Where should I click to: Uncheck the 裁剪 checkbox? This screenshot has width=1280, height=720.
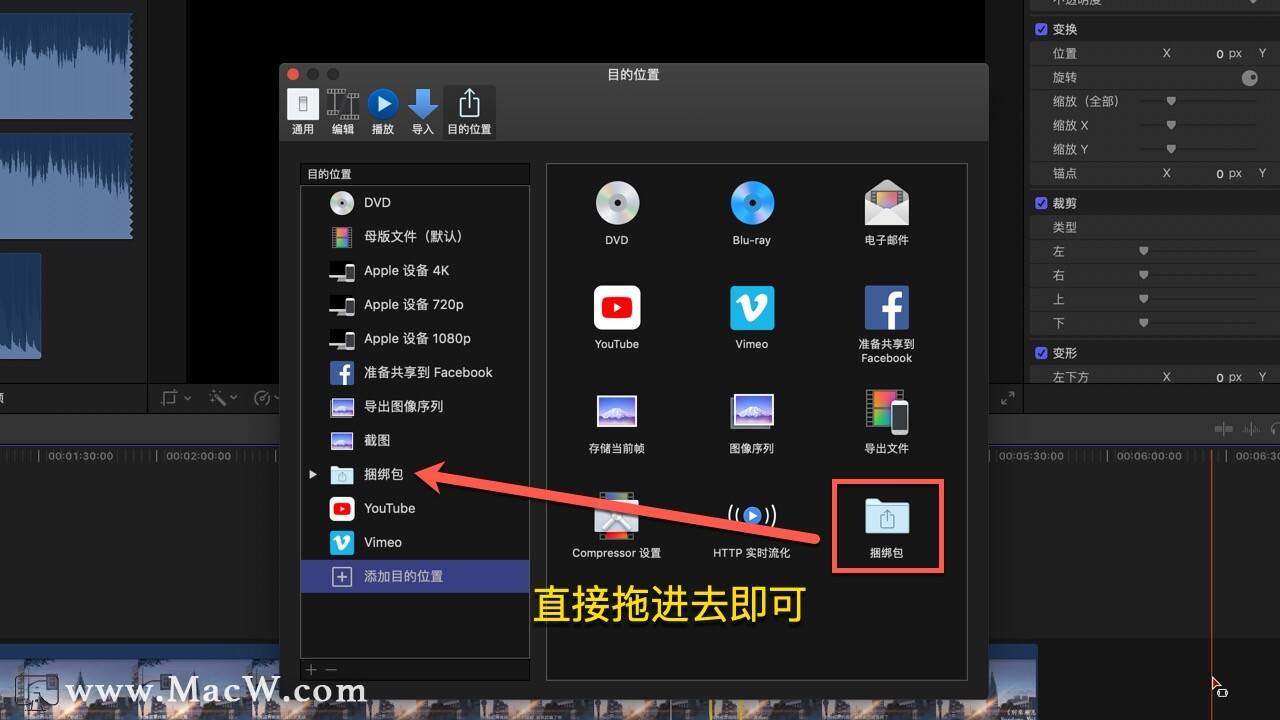click(1041, 203)
